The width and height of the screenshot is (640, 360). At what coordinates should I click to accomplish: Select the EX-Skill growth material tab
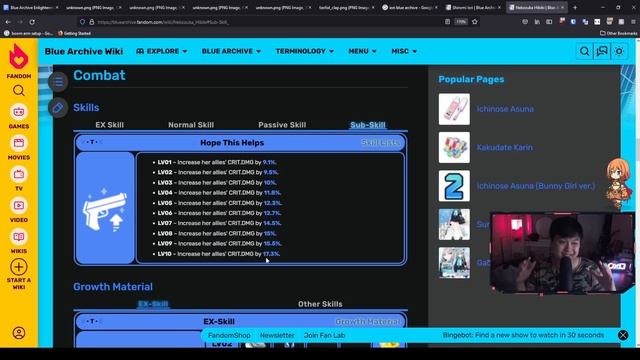point(153,304)
